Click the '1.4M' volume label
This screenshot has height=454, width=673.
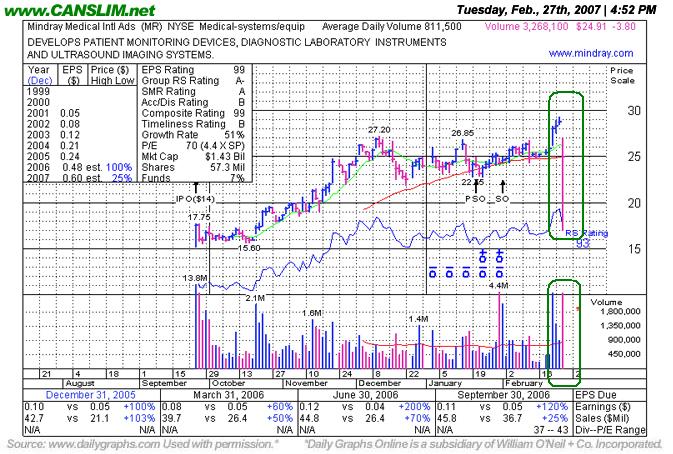point(418,319)
